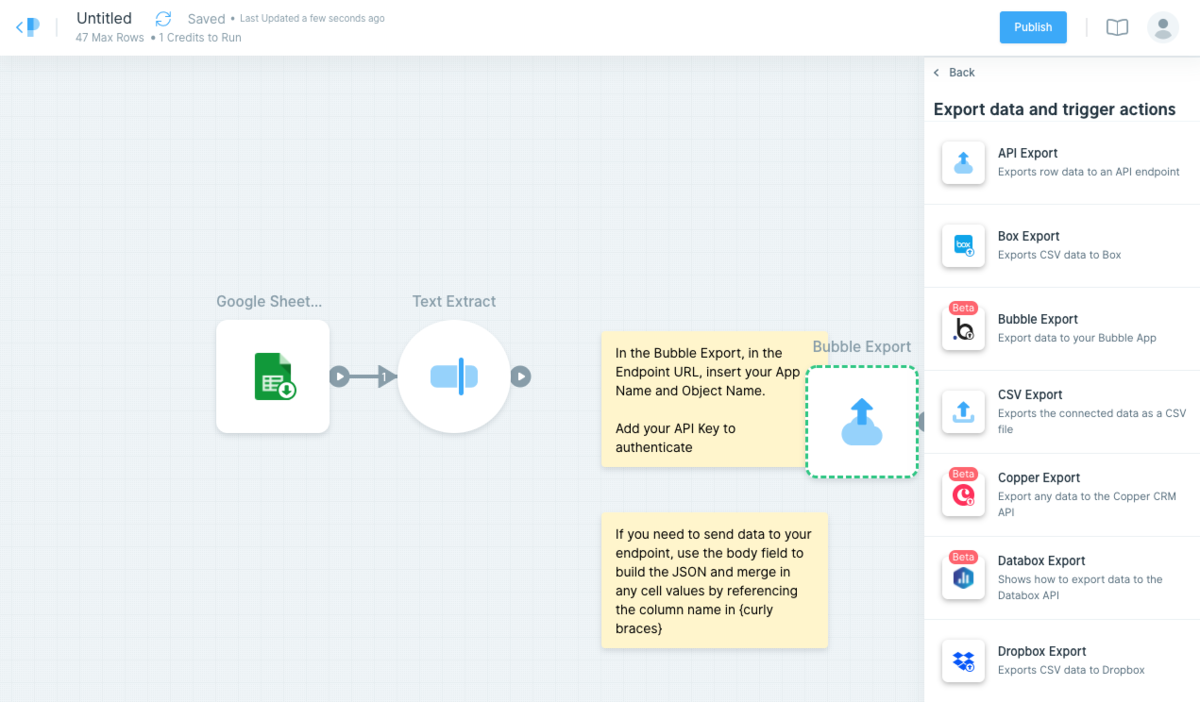Choose Databox Export from the list

(1062, 577)
